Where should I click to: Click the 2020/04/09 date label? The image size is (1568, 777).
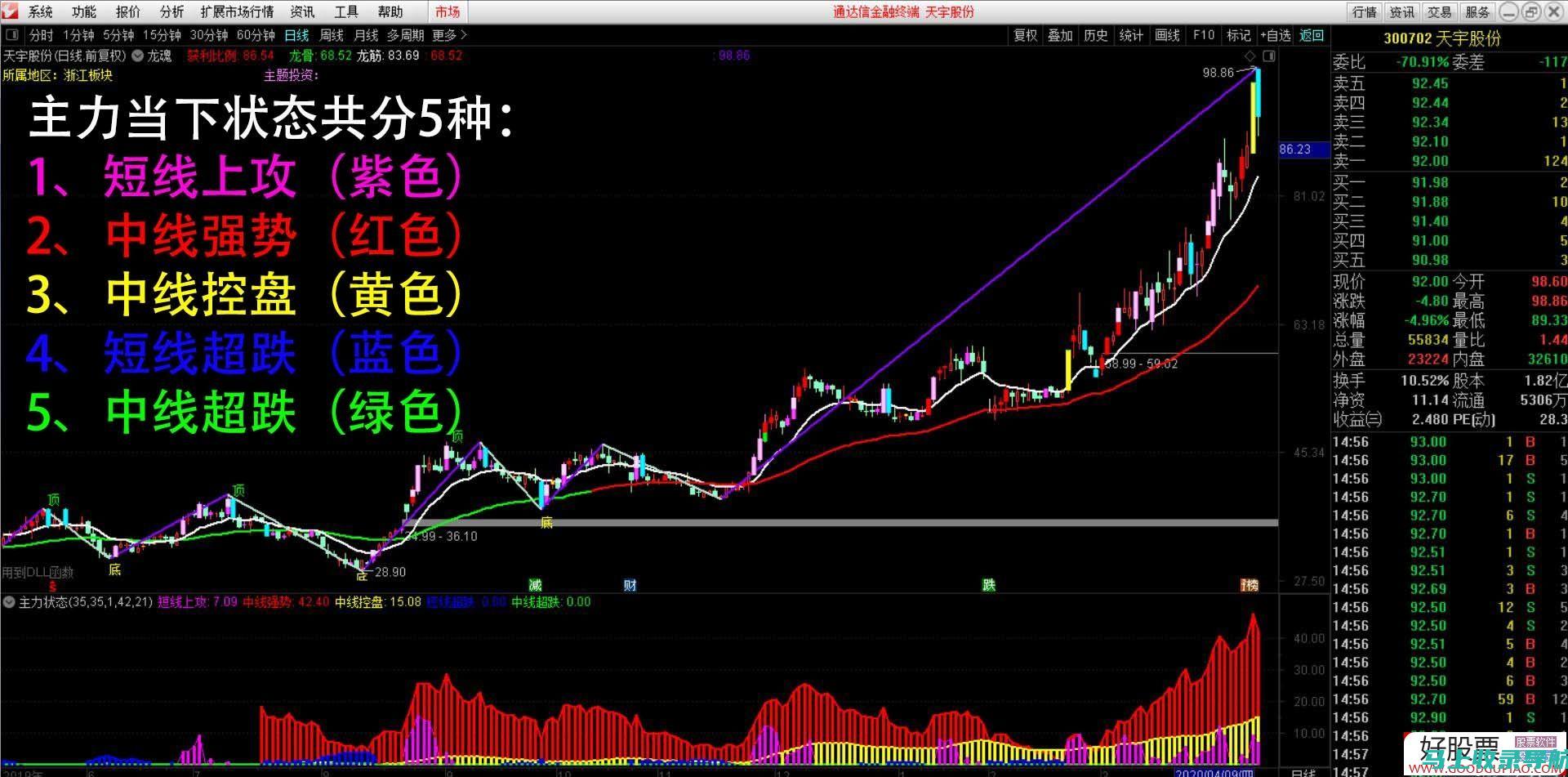(1214, 772)
